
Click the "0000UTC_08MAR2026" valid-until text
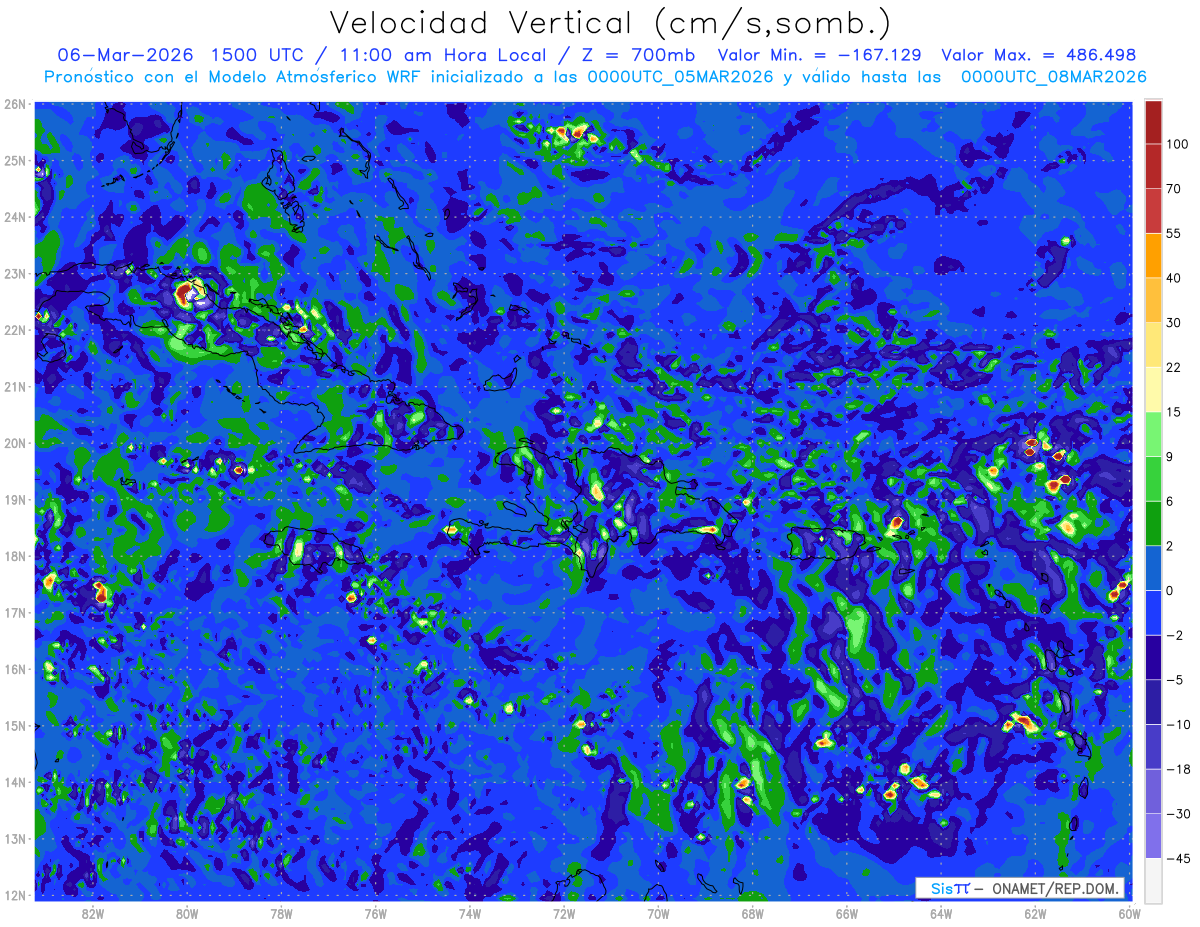[1054, 76]
